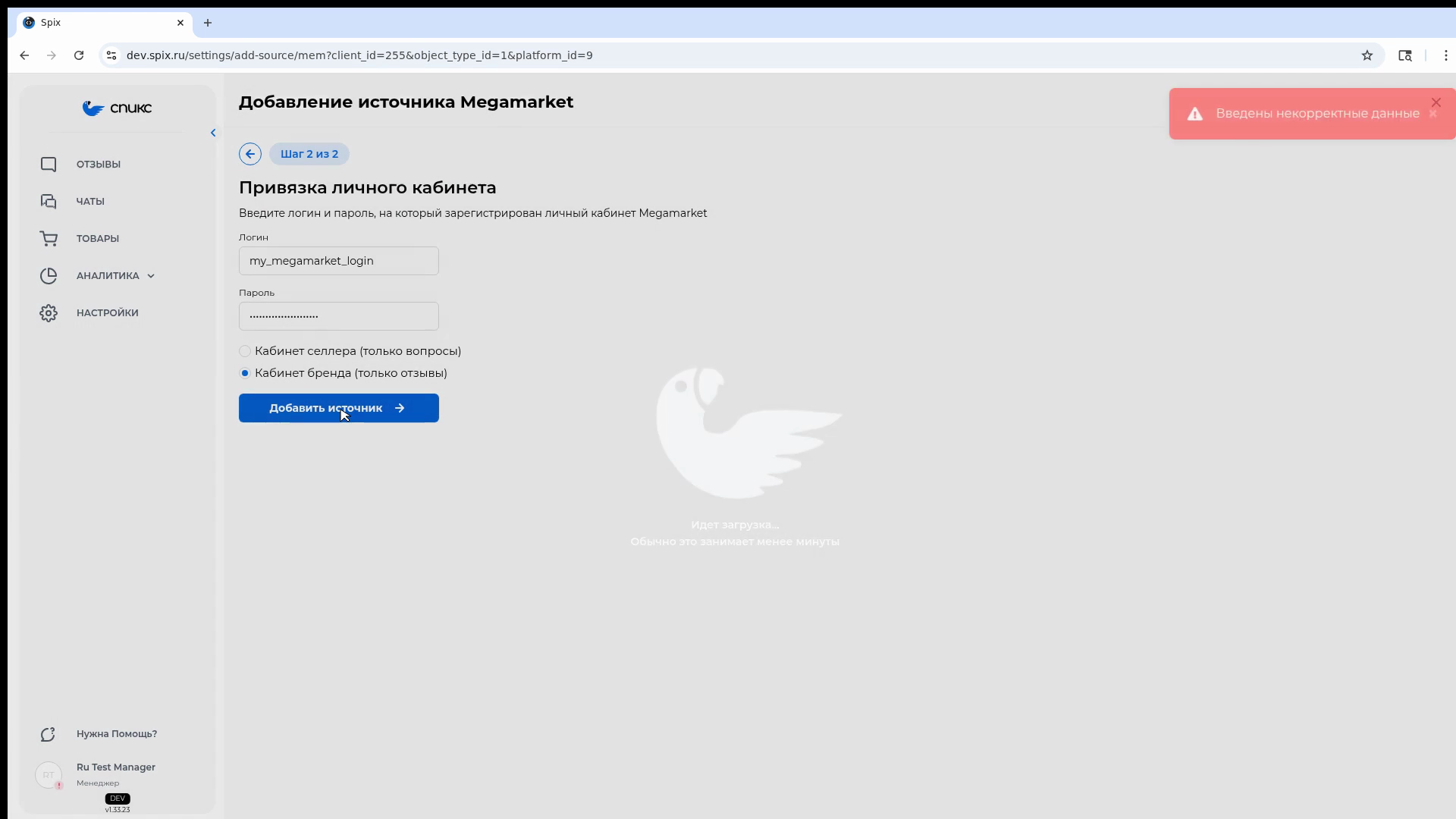Click the Добавить источник button
Image resolution: width=1456 pixels, height=819 pixels.
[x=339, y=408]
